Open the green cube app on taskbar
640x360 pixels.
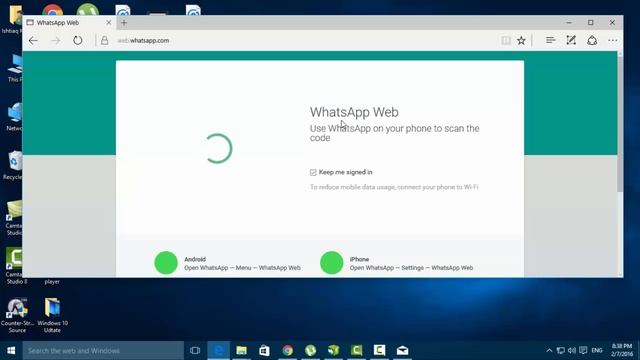333,351
